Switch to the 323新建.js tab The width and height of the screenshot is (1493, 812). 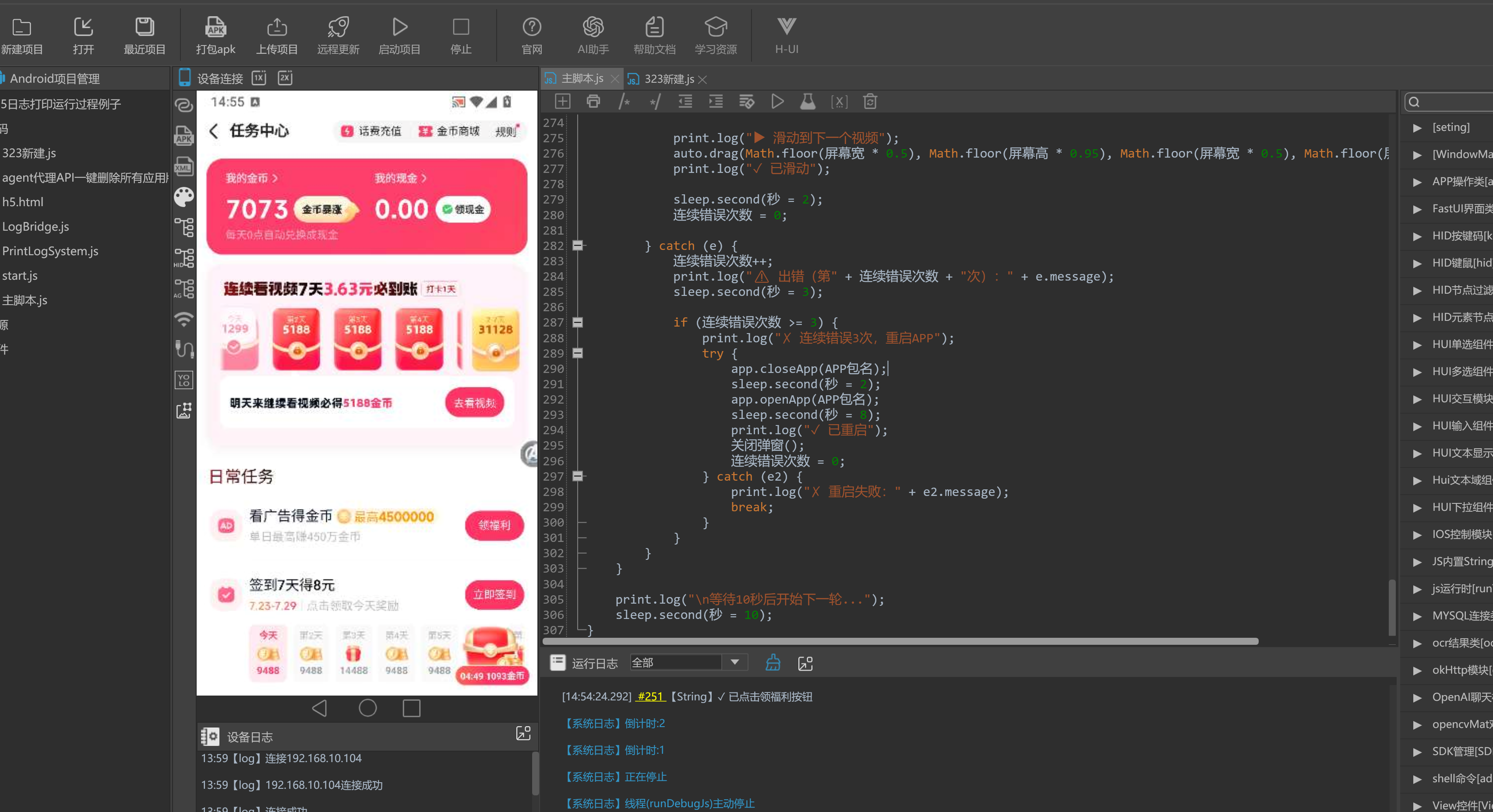pyautogui.click(x=668, y=79)
